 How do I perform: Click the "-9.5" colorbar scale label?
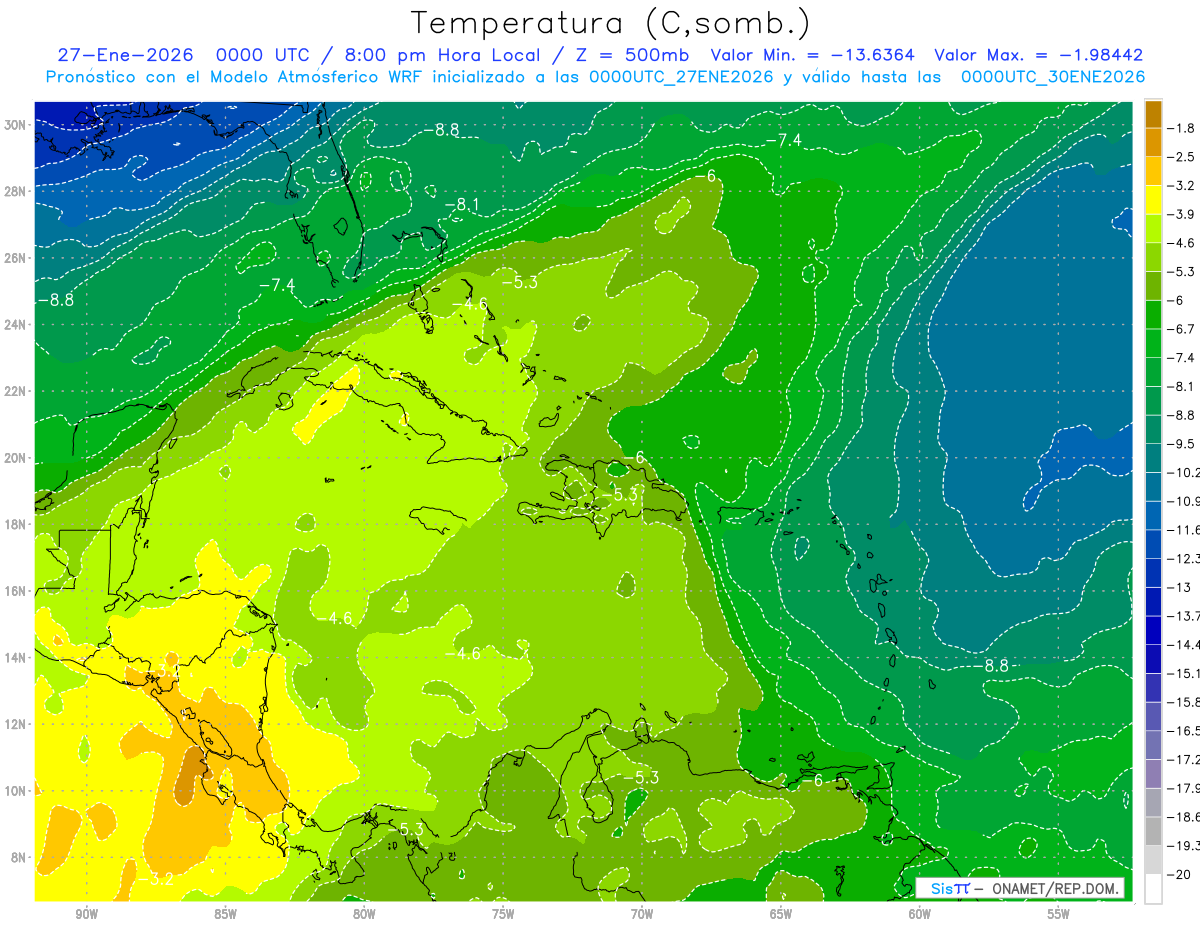[1182, 444]
